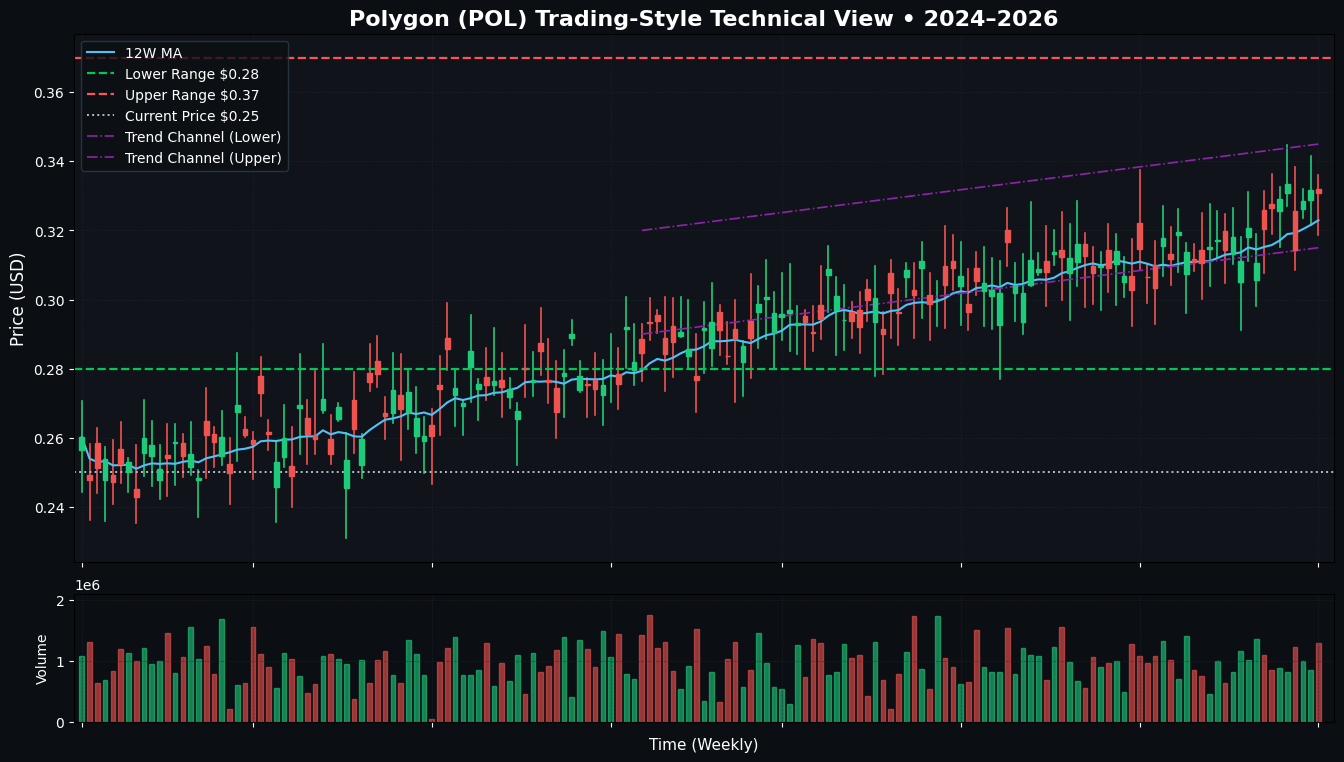Click the Price (USD) axis label
The width and height of the screenshot is (1344, 762).
(18, 299)
